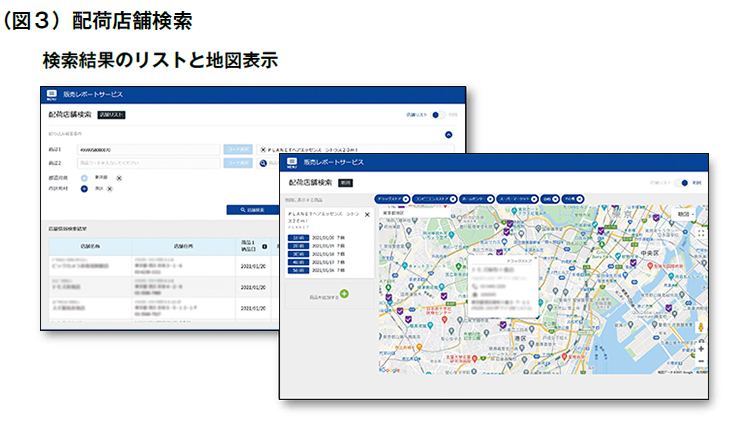Remove the selected 市区町村 value with its X
This screenshot has width=750, height=436.
(x=110, y=189)
